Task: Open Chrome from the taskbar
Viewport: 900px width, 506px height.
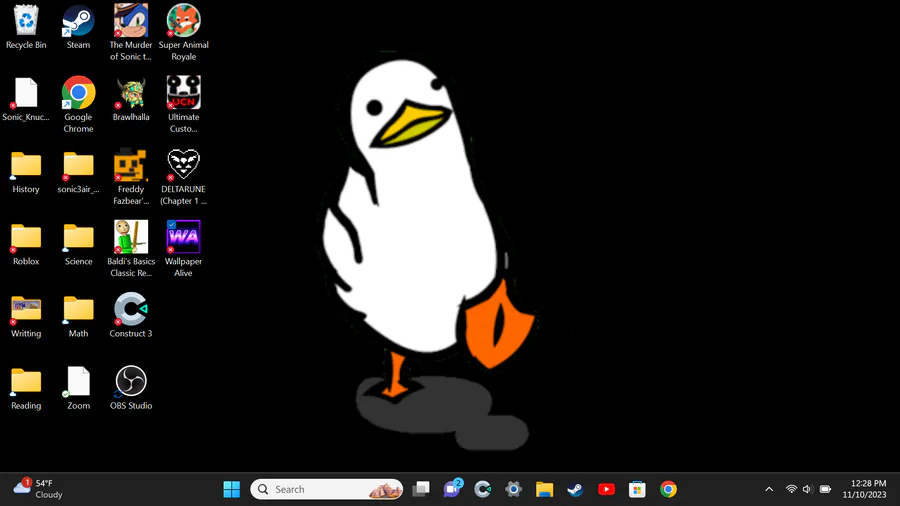Action: (x=668, y=489)
